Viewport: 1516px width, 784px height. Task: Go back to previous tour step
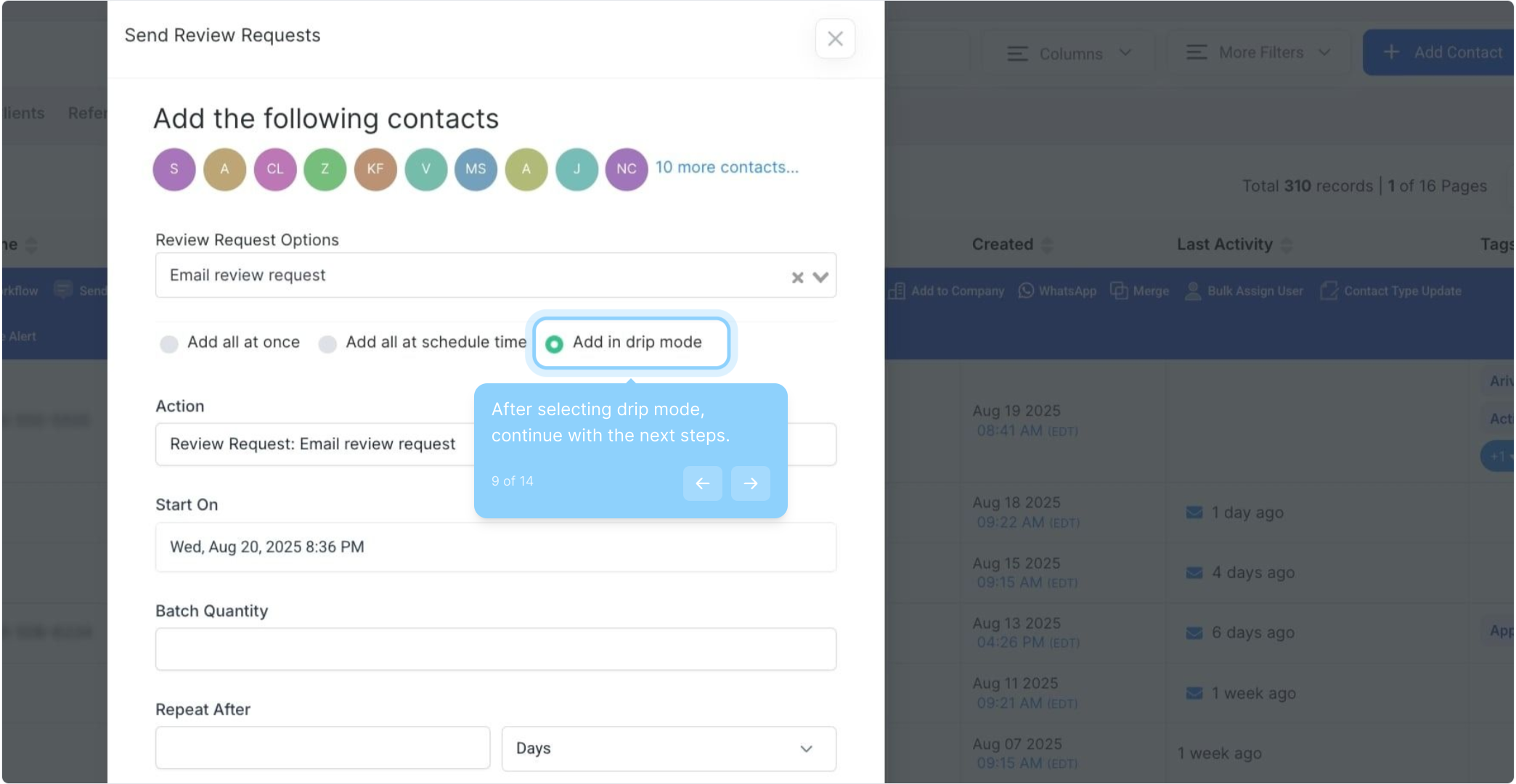pos(702,483)
